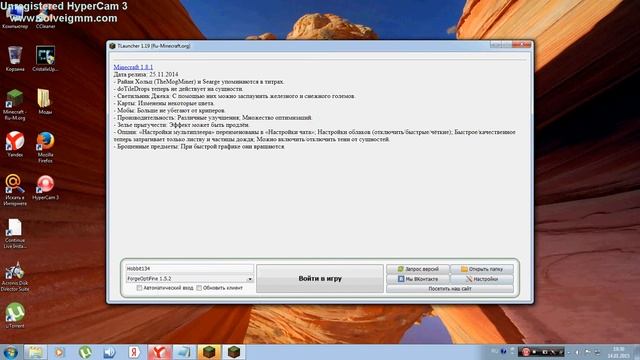Switch to second Minecraft block taskbar button
Image resolution: width=640 pixels, height=360 pixels.
234,352
